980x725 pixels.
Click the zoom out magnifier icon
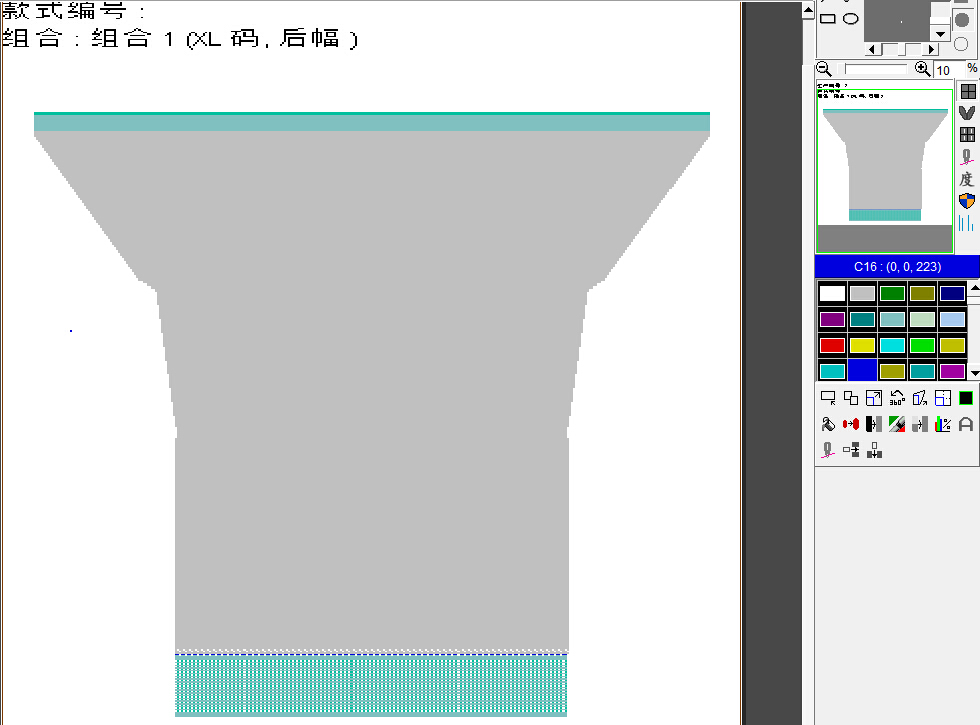coord(824,69)
